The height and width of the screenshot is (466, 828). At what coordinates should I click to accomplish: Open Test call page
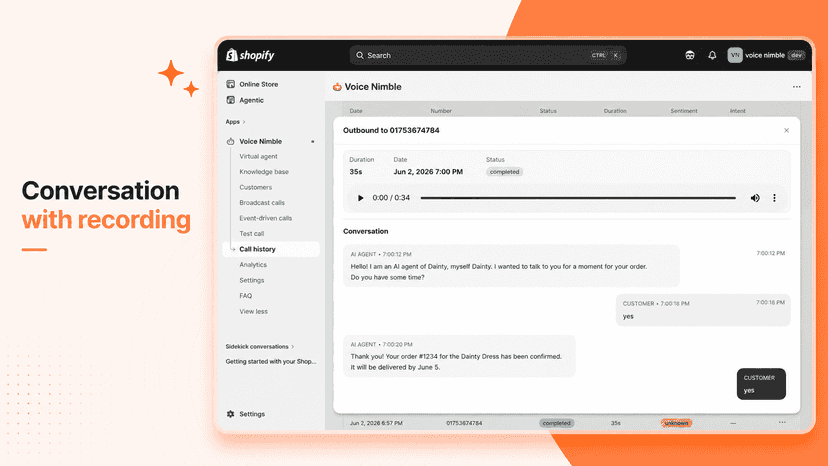click(x=251, y=234)
